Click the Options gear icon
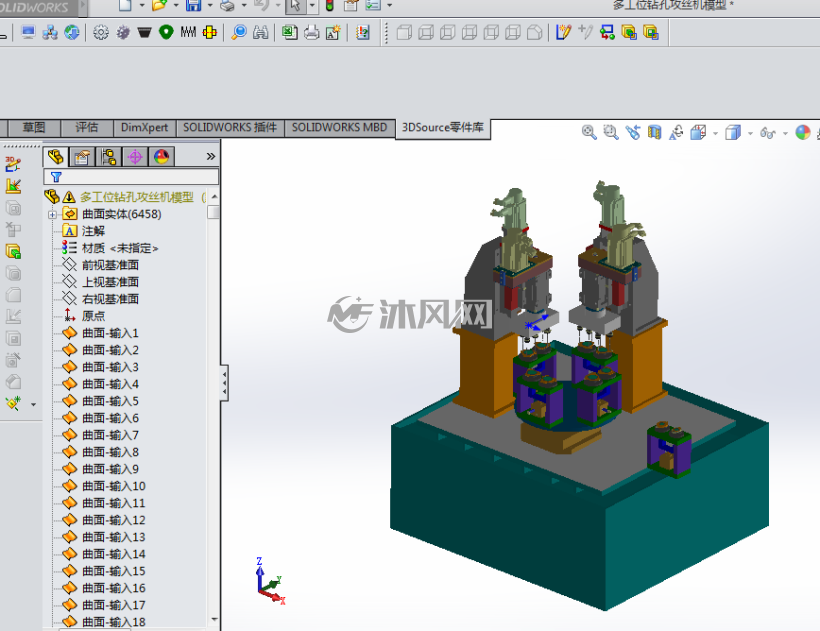820x631 pixels. coord(101,32)
